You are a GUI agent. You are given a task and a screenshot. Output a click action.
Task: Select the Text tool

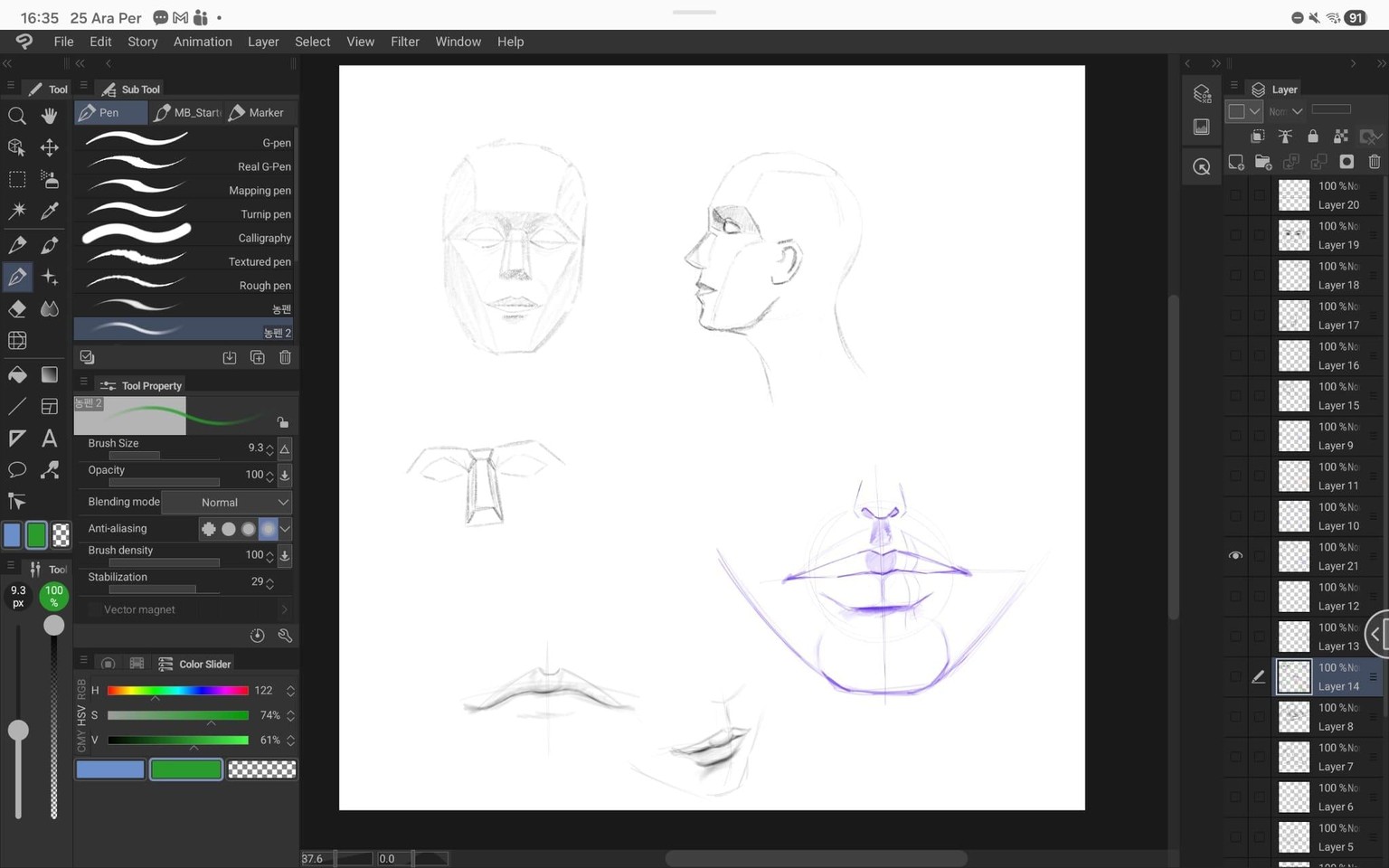pos(50,439)
